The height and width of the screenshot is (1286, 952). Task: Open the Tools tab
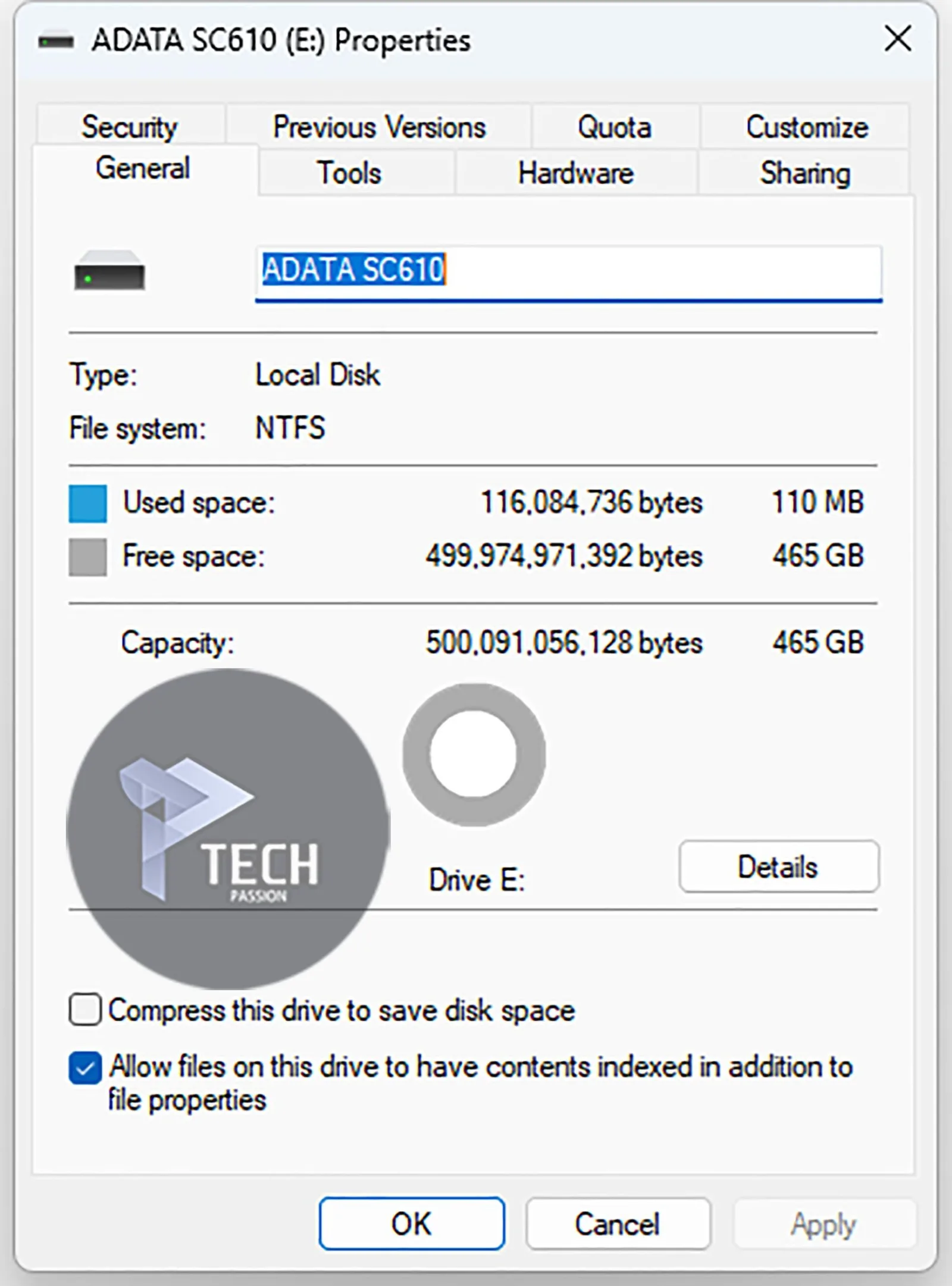(349, 173)
